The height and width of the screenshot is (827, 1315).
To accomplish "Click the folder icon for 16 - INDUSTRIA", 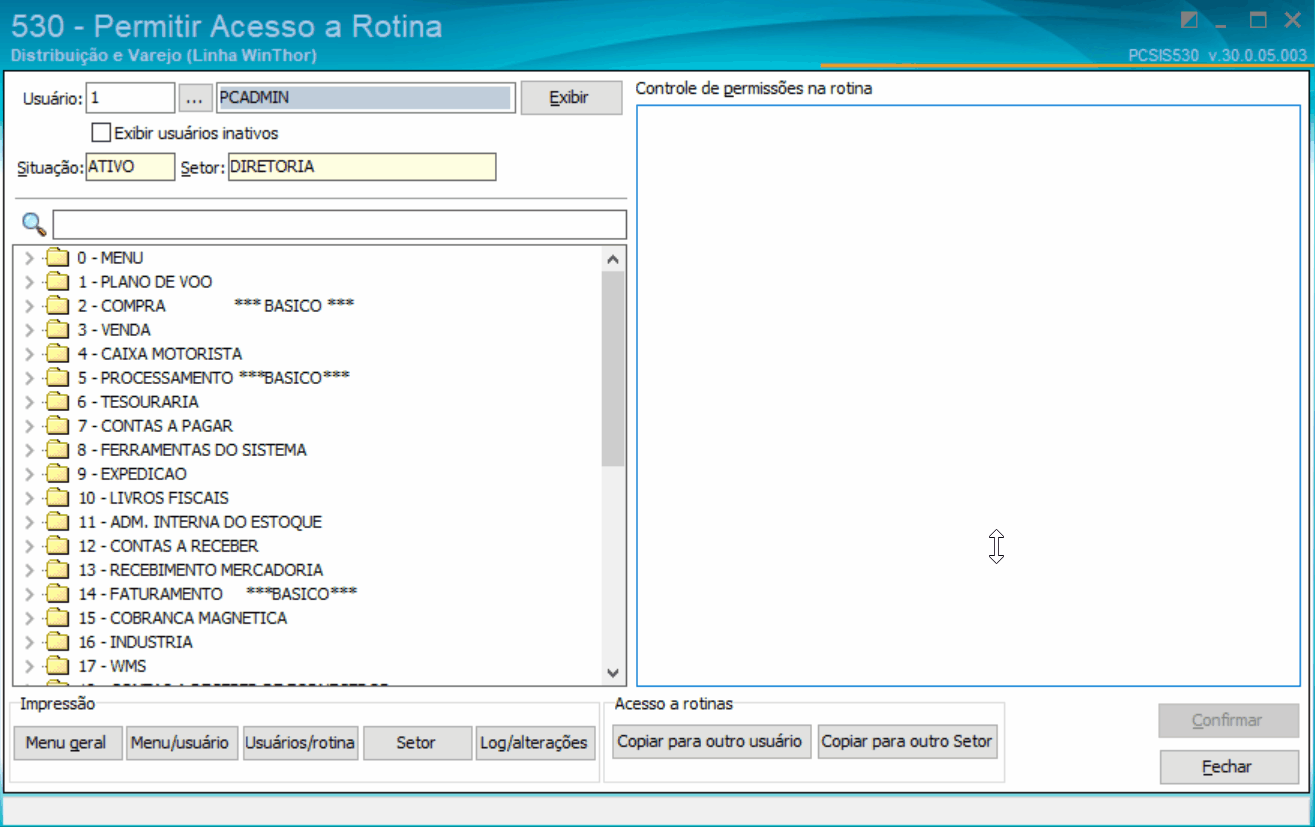I will pyautogui.click(x=58, y=642).
